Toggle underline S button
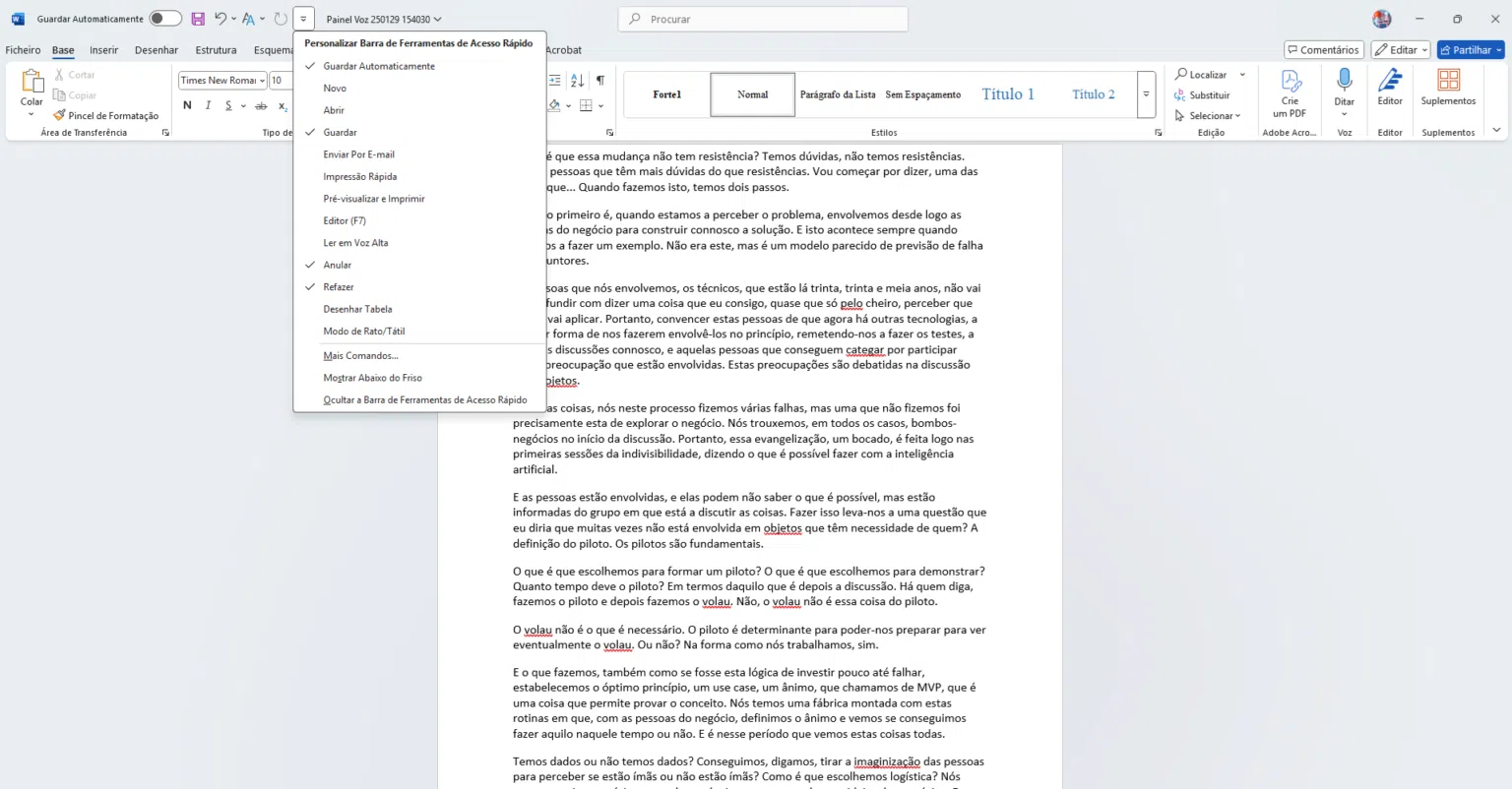The width and height of the screenshot is (1512, 789). [228, 105]
